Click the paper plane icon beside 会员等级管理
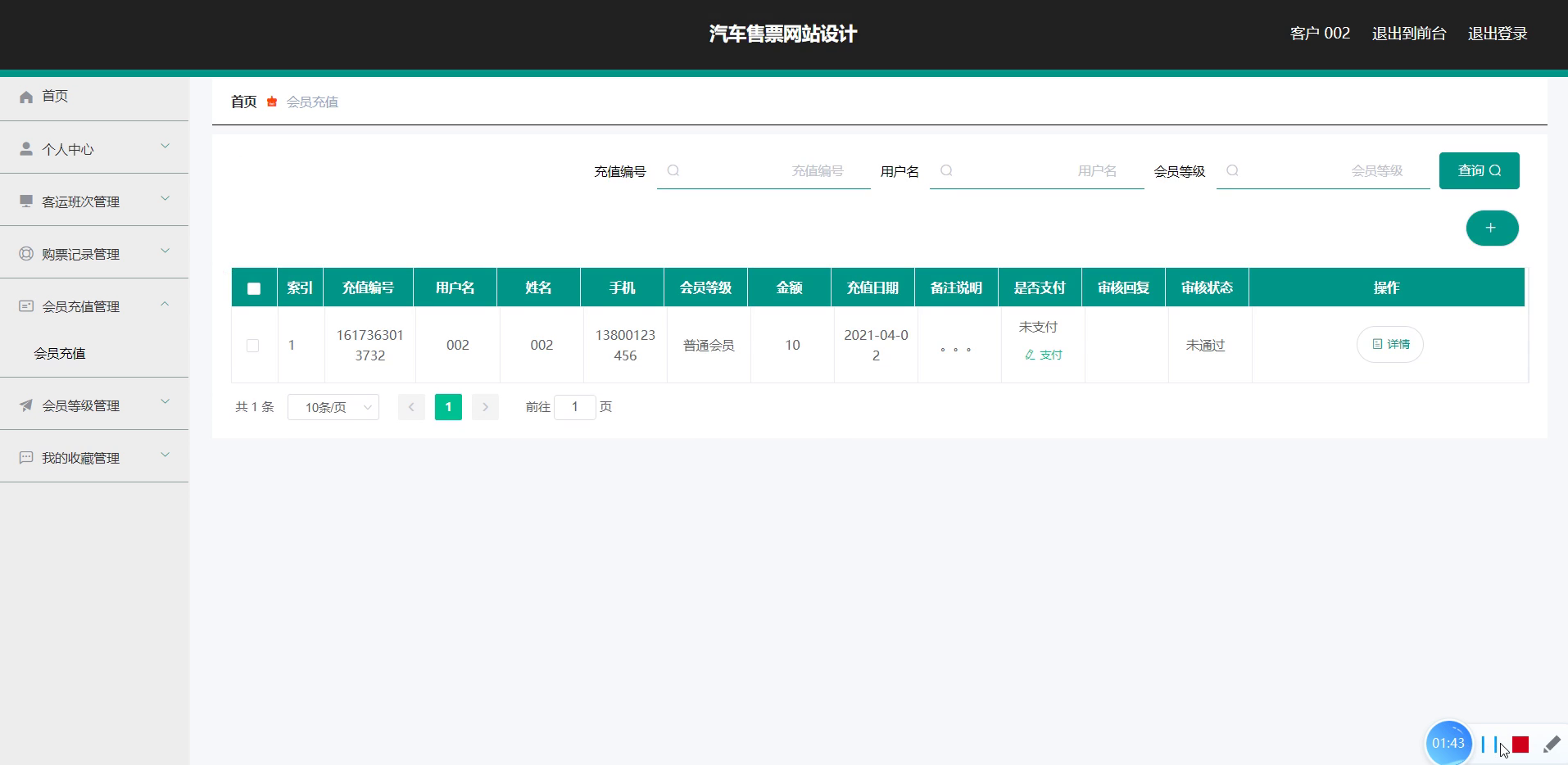The image size is (1568, 765). coord(26,405)
